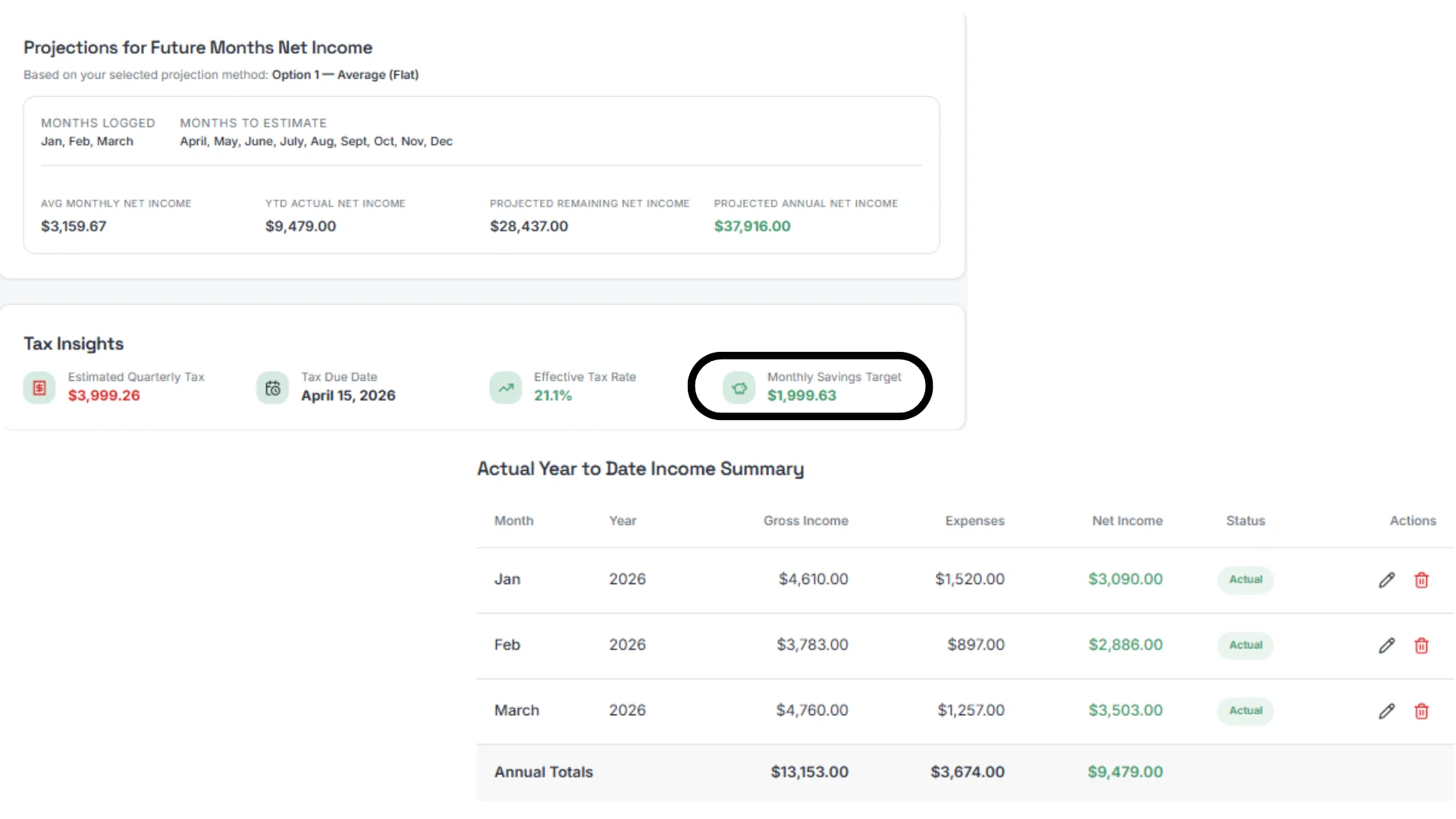1456x819 pixels.
Task: Edit the Jan 2026 income entry
Action: click(x=1386, y=580)
